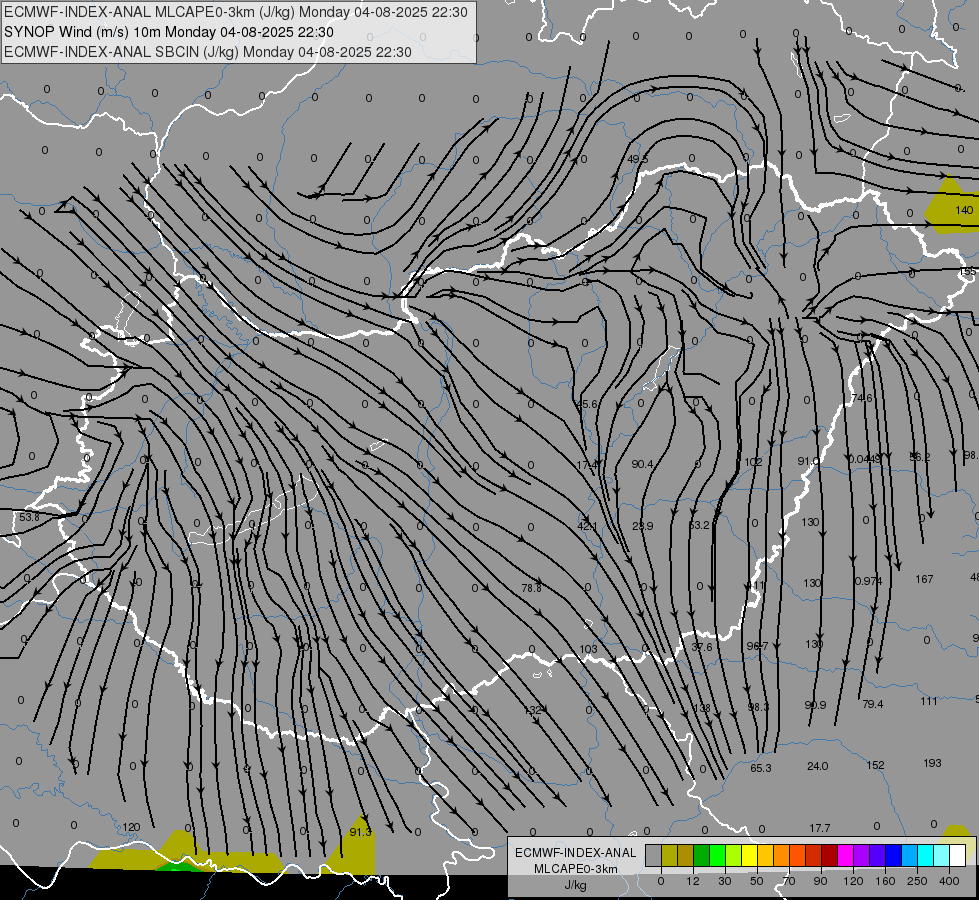979x900 pixels.
Task: Click the map value 103
Action: coord(588,649)
